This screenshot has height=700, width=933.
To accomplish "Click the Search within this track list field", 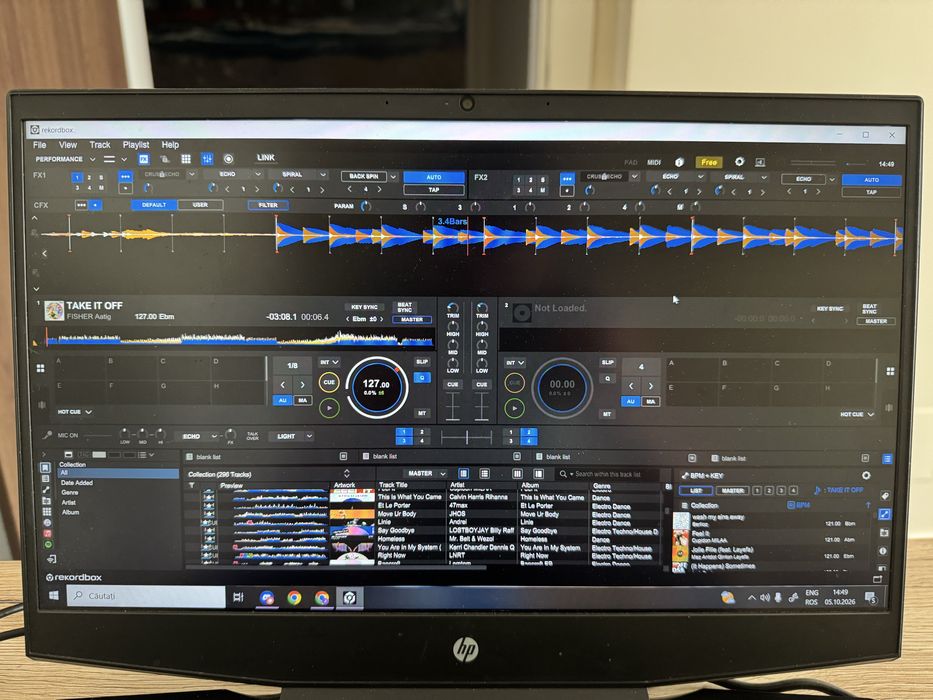I will [x=608, y=474].
